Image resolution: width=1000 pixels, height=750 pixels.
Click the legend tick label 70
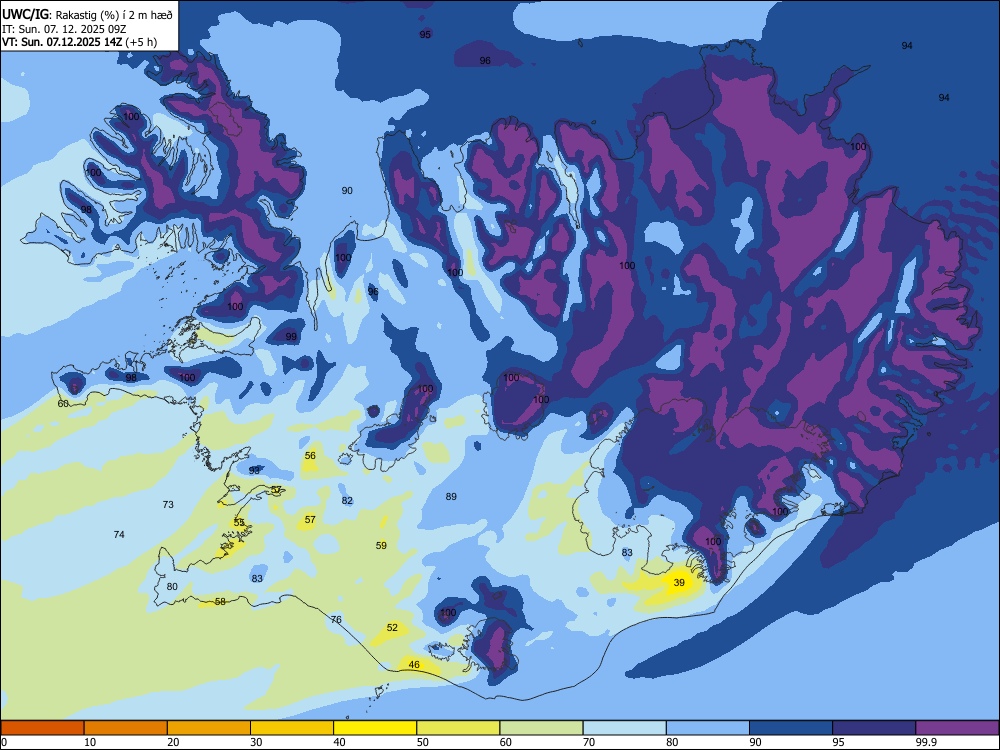pos(589,742)
